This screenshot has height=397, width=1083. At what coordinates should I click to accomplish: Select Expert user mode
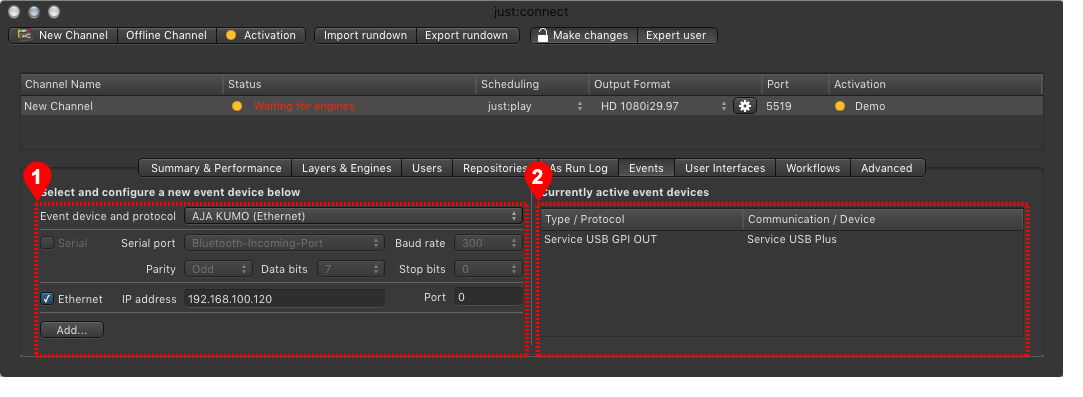(x=676, y=35)
